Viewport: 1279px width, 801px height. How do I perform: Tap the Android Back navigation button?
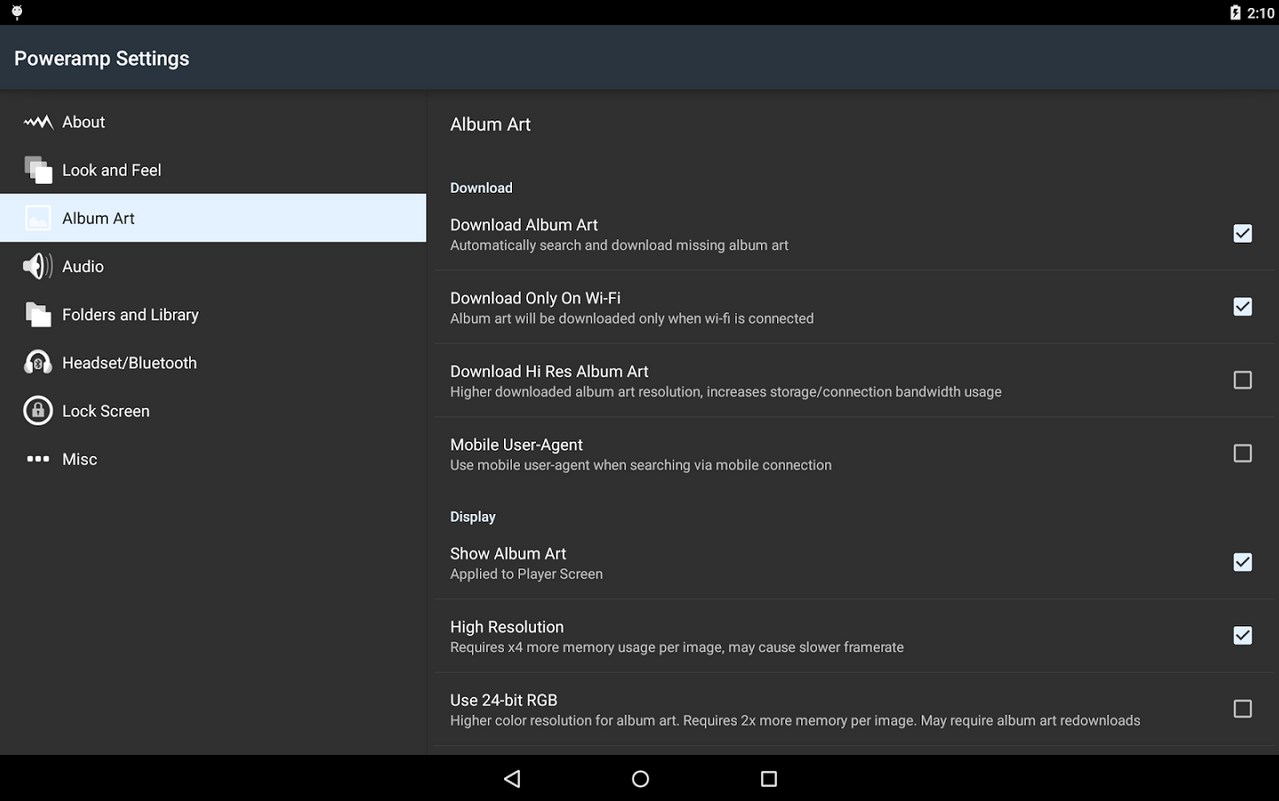[x=512, y=778]
